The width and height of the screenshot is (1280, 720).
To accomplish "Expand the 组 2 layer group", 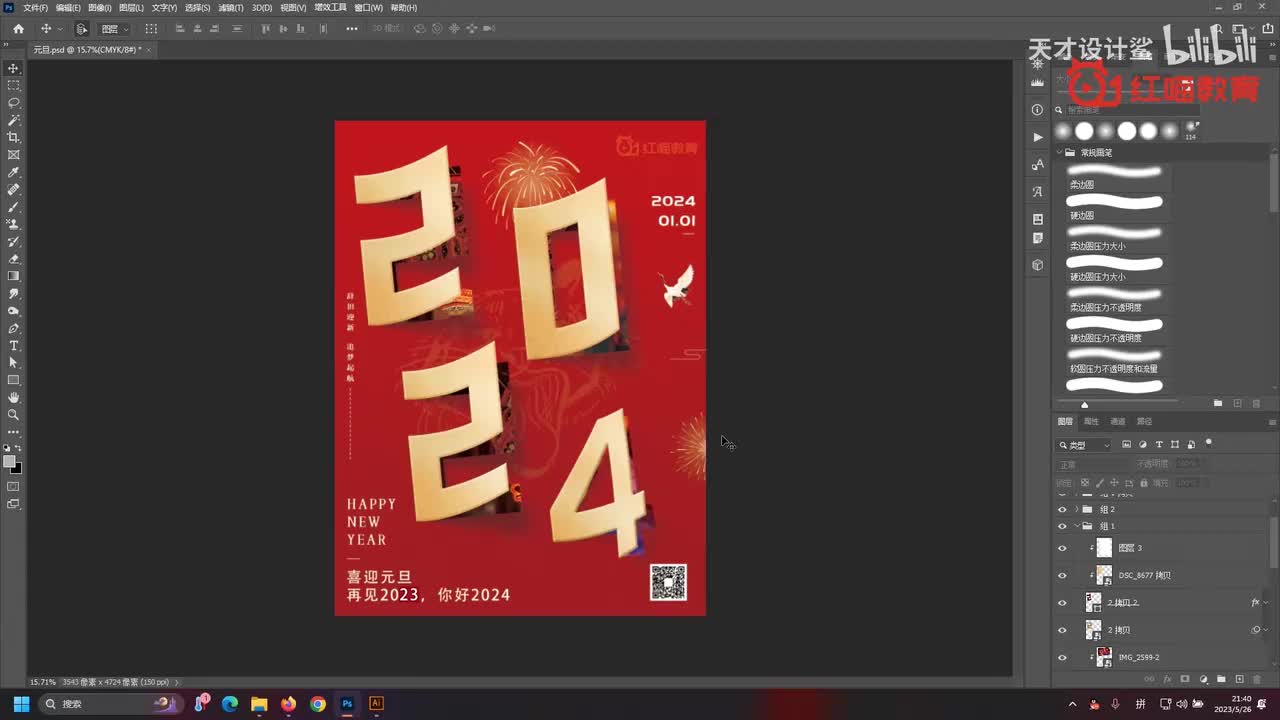I will (x=1077, y=509).
